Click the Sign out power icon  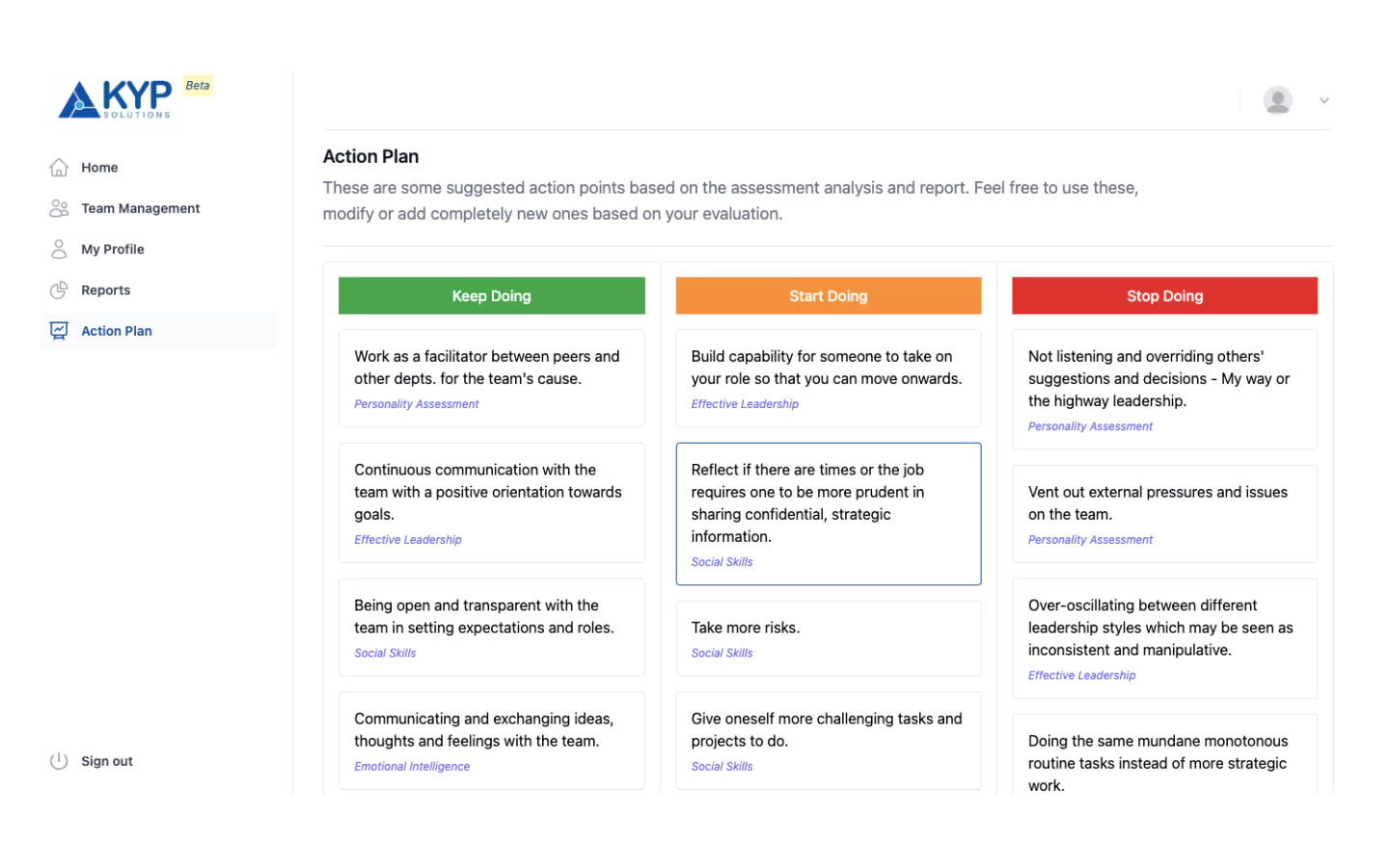click(x=59, y=761)
